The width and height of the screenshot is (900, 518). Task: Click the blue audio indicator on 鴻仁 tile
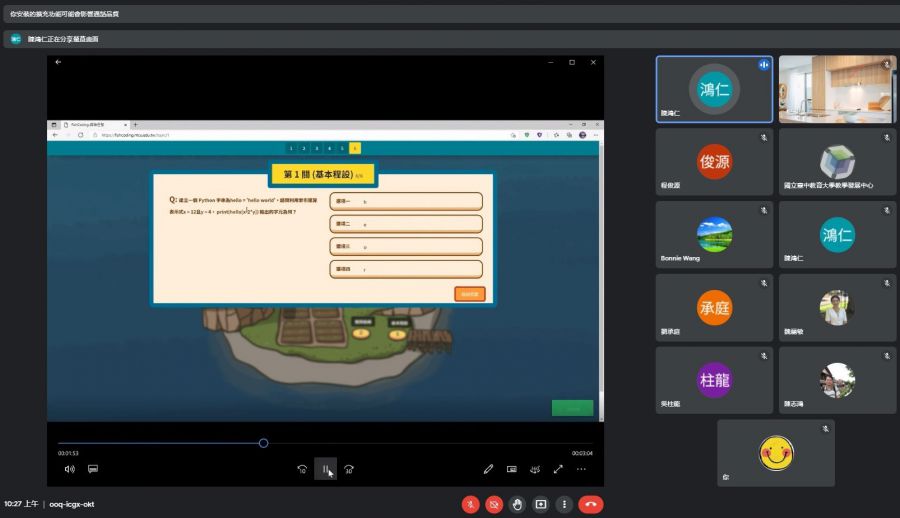(x=763, y=65)
